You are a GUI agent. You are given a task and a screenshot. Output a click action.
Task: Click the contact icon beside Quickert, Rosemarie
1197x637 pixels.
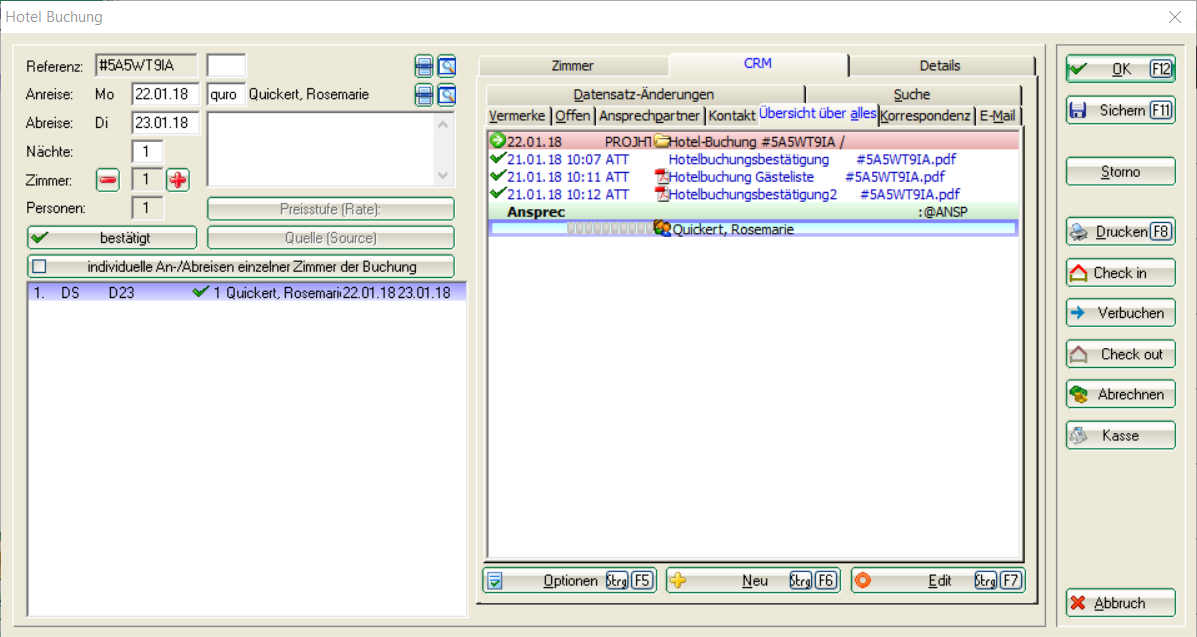click(662, 229)
